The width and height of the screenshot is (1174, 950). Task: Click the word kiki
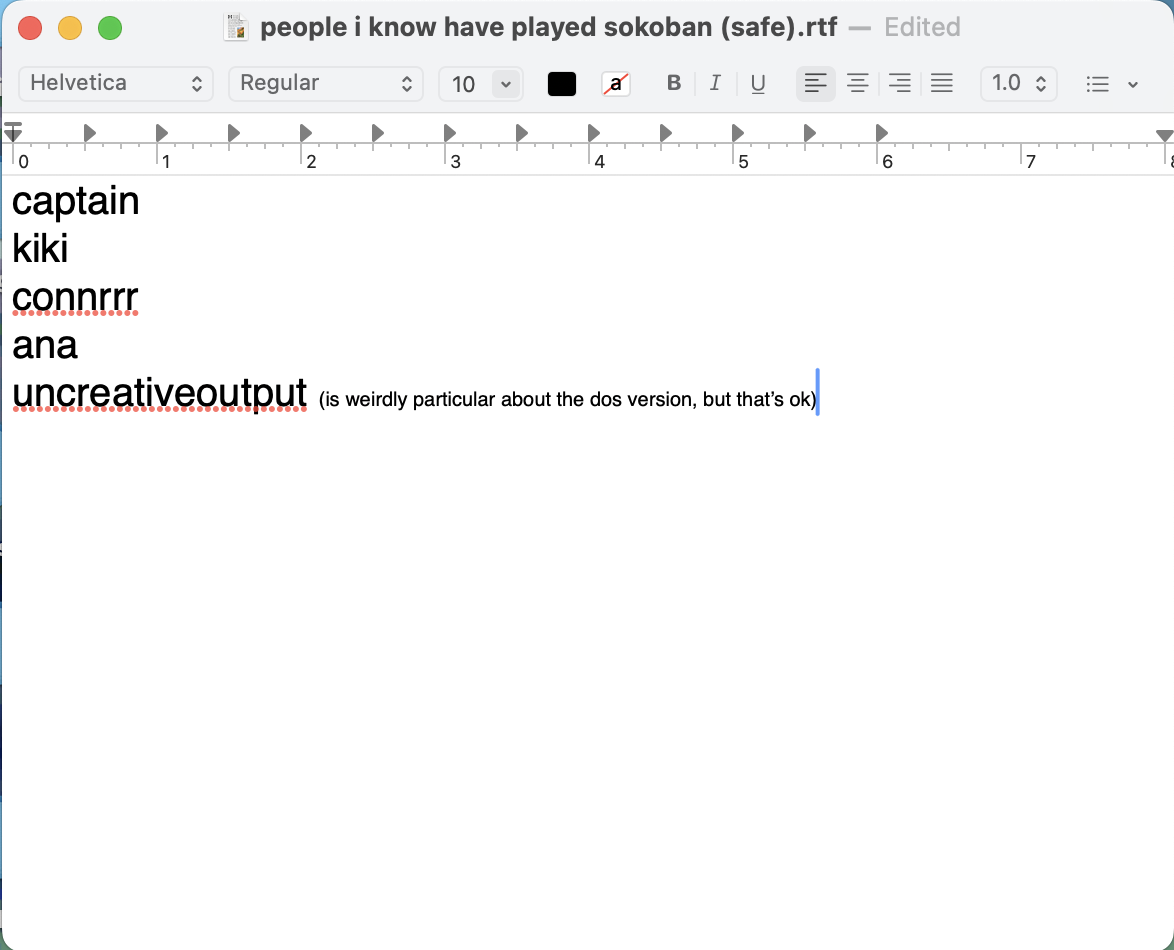coord(40,249)
